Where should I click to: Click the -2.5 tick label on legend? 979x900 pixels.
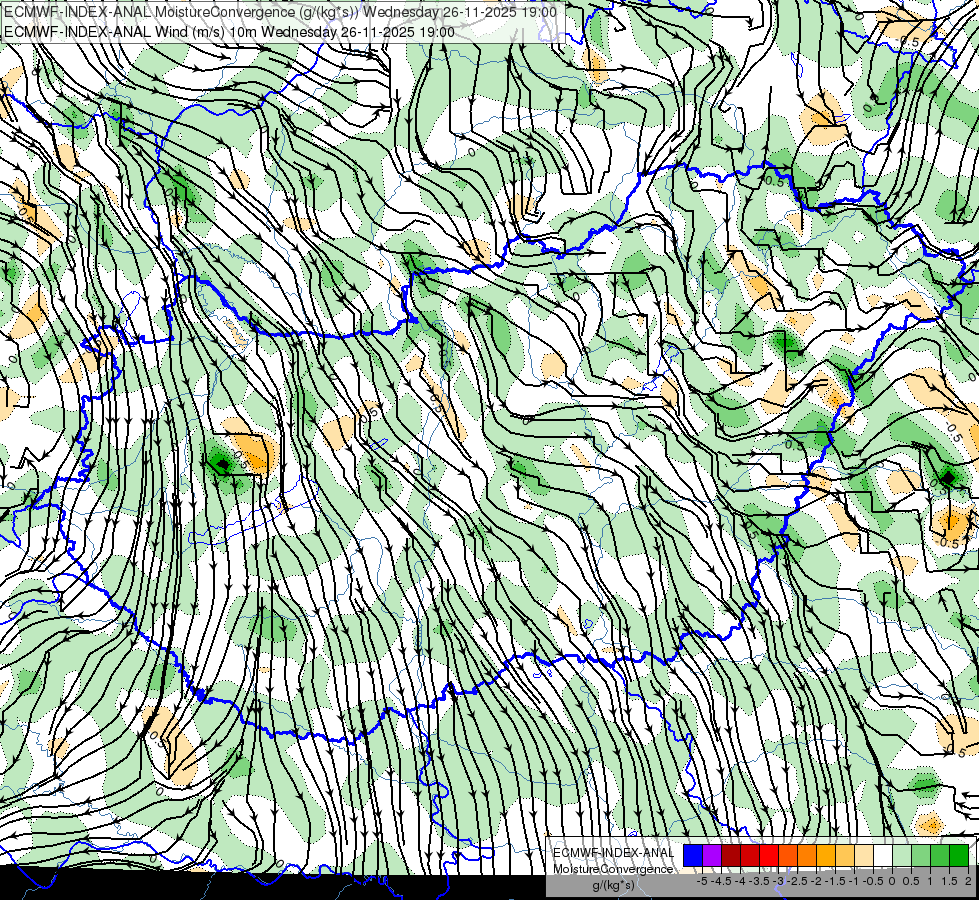coord(797,881)
